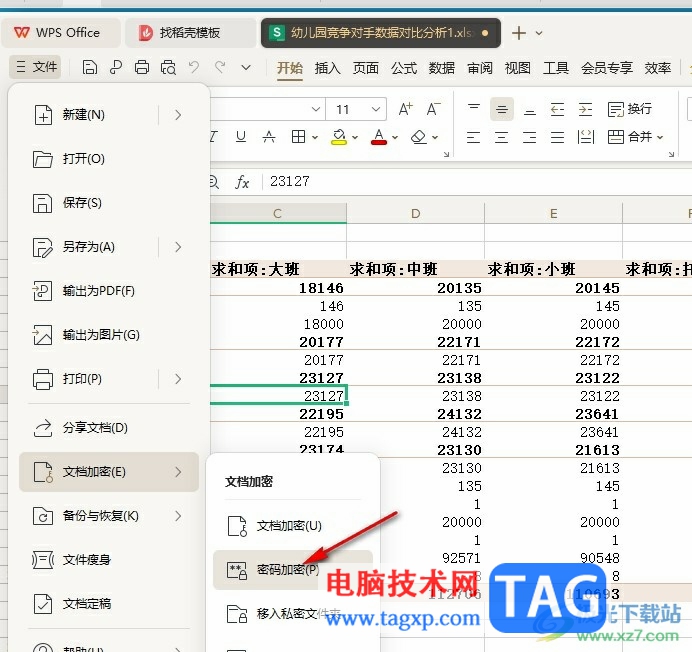This screenshot has width=692, height=652.
Task: Switch to the 审阅 ribbon tab
Action: (480, 68)
